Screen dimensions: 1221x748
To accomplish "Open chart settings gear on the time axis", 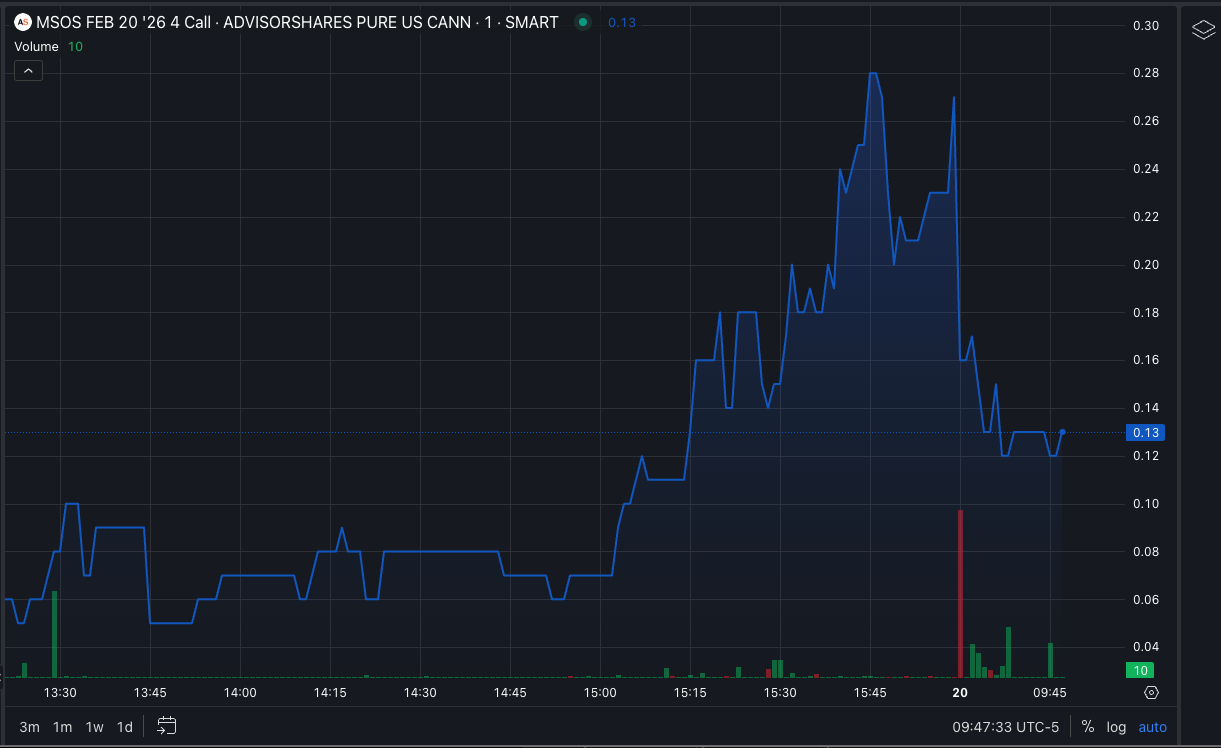I will (x=1151, y=692).
